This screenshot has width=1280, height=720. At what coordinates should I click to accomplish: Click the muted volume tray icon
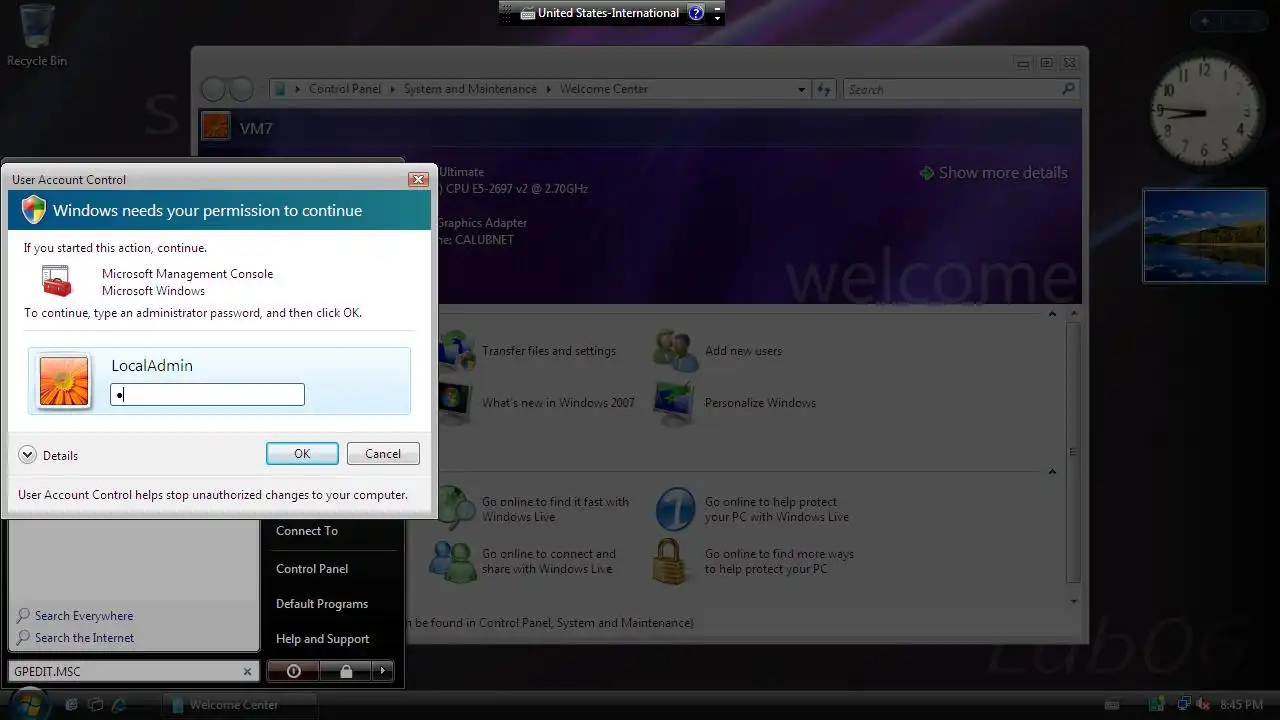click(x=1203, y=705)
